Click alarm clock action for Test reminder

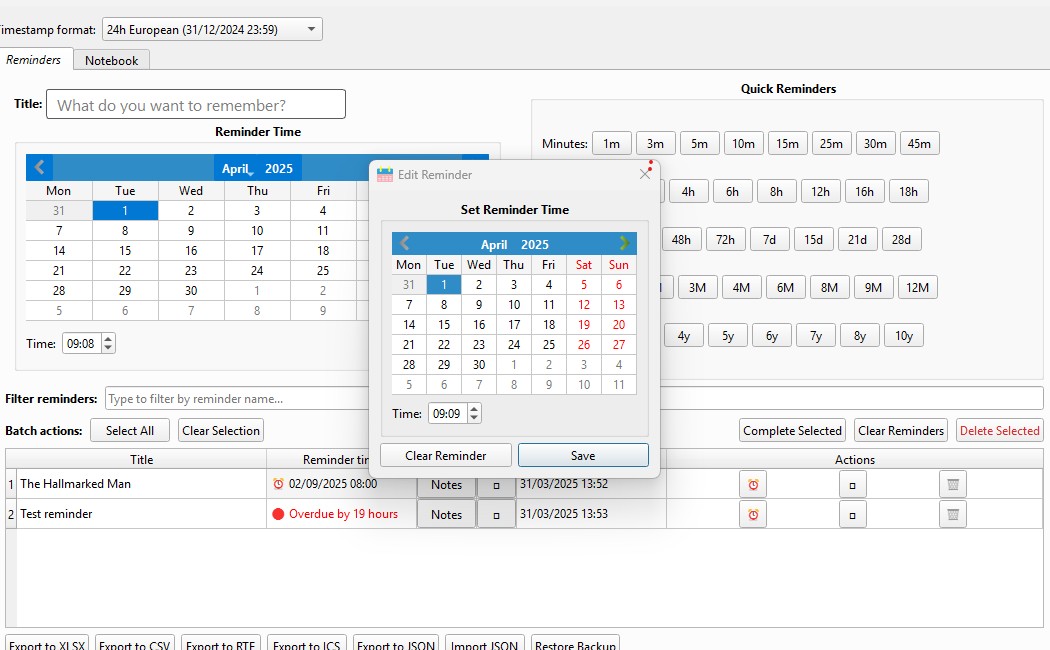753,515
